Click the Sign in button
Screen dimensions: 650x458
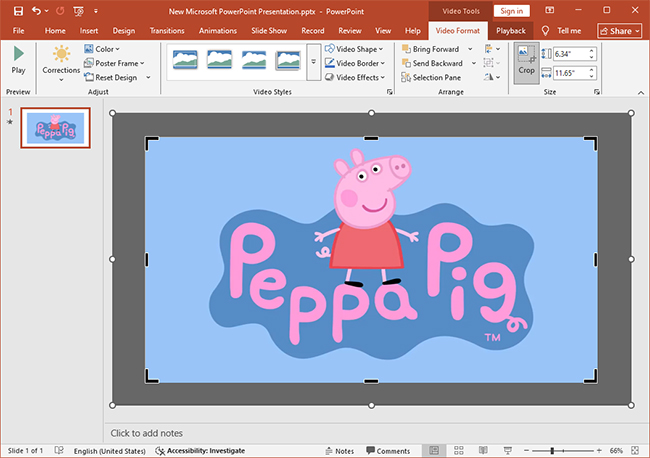point(512,11)
